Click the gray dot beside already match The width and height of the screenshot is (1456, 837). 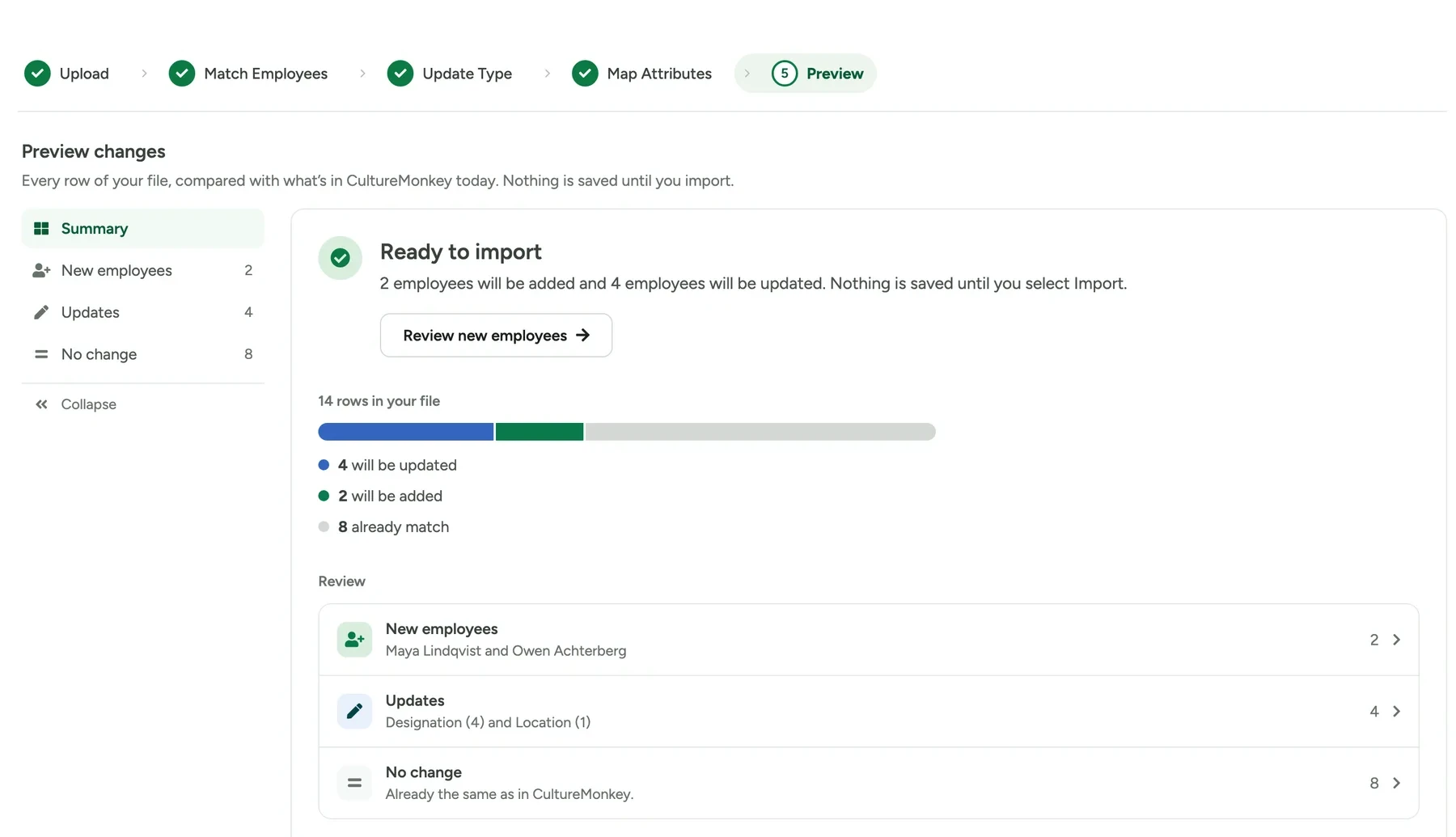(324, 526)
